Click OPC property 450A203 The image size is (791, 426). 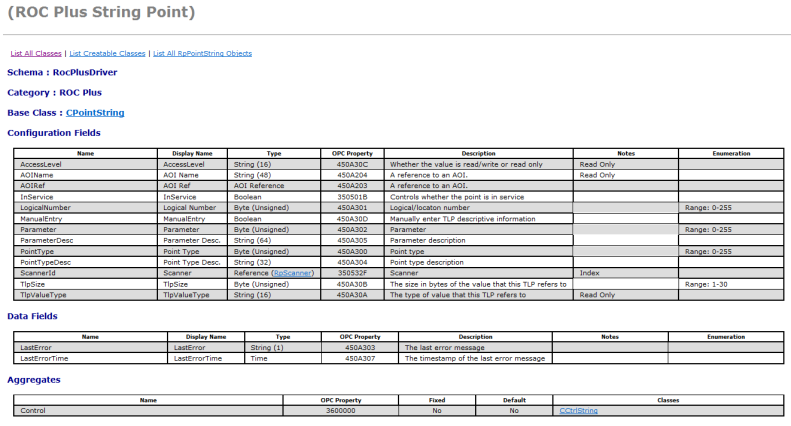click(x=352, y=186)
